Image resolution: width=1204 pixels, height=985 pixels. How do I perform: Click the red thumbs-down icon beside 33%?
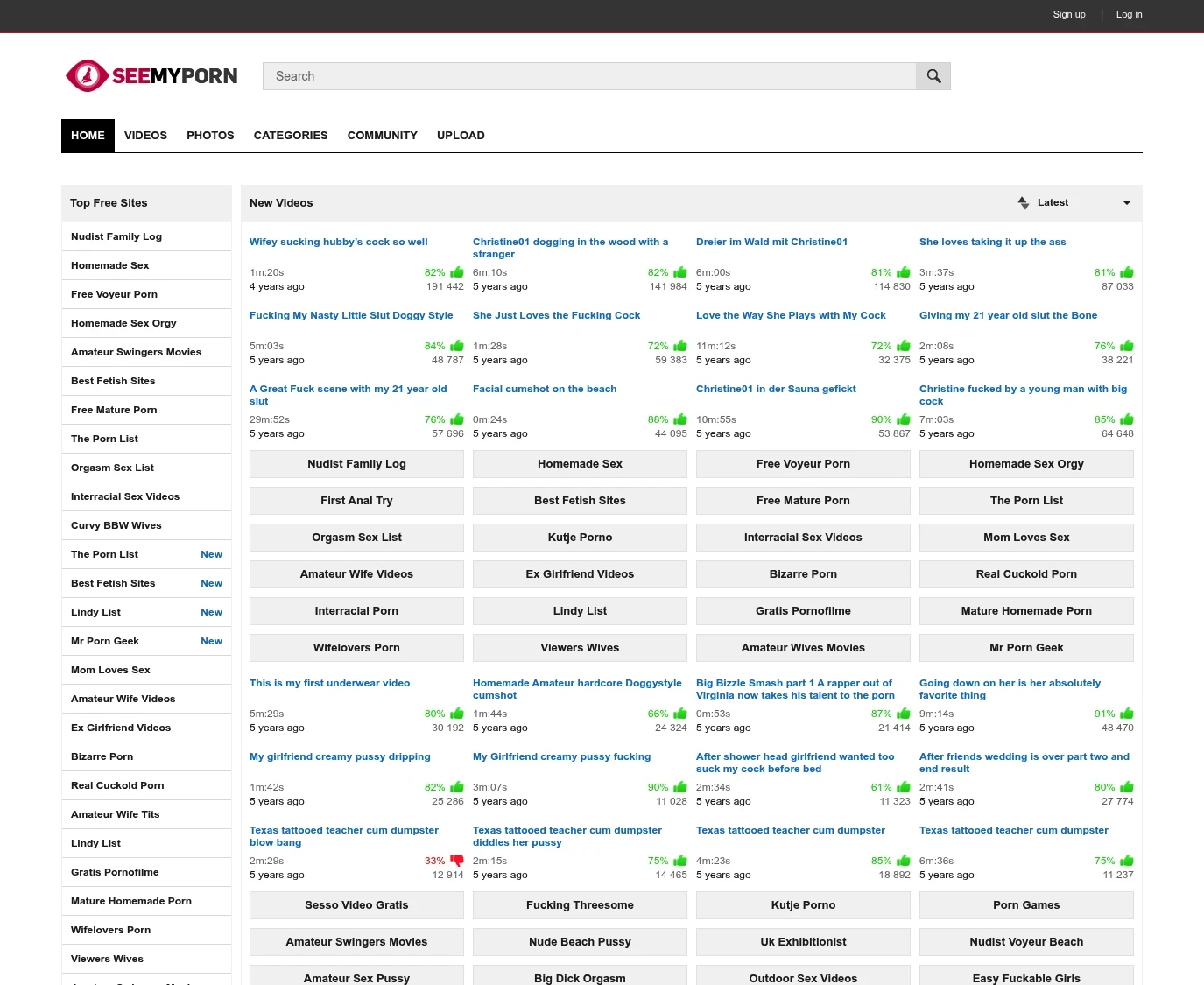[457, 861]
